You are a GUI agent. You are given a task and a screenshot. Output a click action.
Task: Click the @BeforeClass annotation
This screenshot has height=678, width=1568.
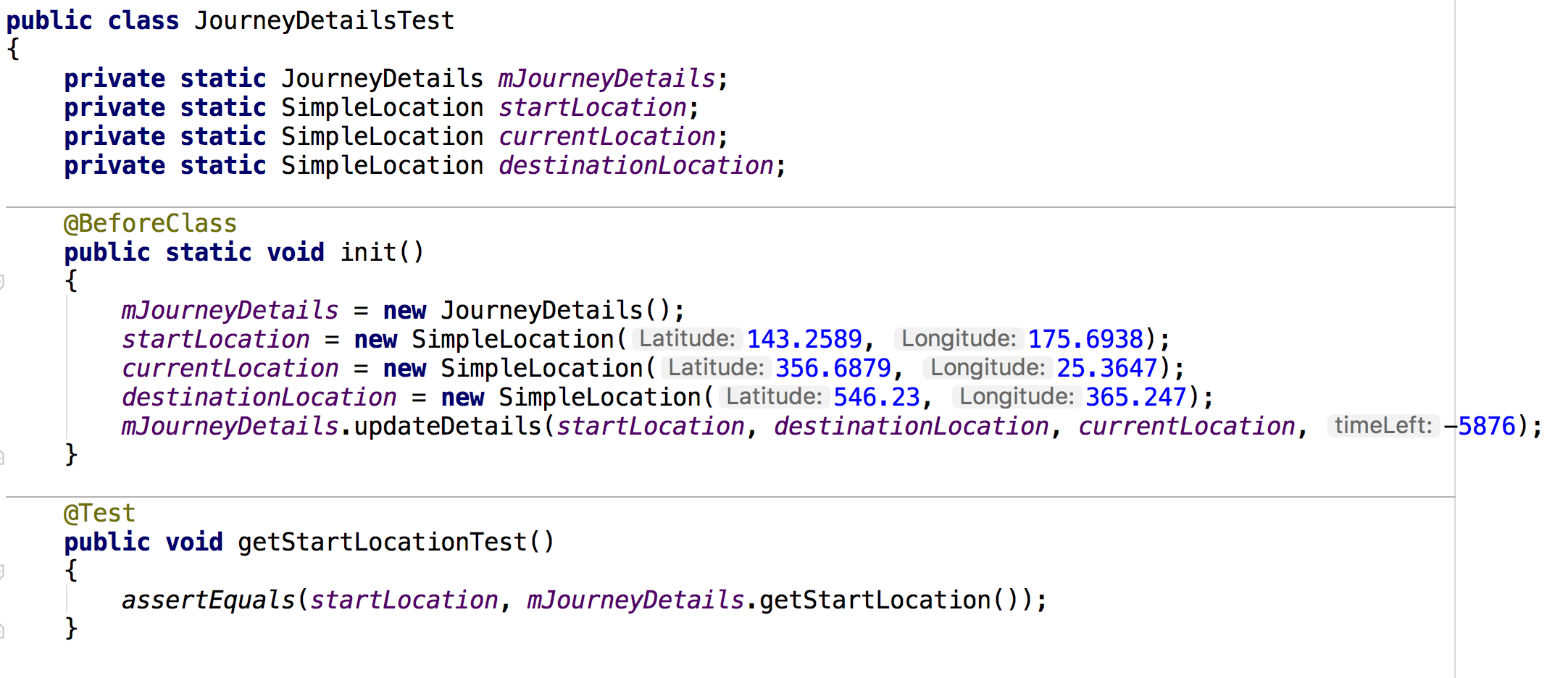coord(150,223)
